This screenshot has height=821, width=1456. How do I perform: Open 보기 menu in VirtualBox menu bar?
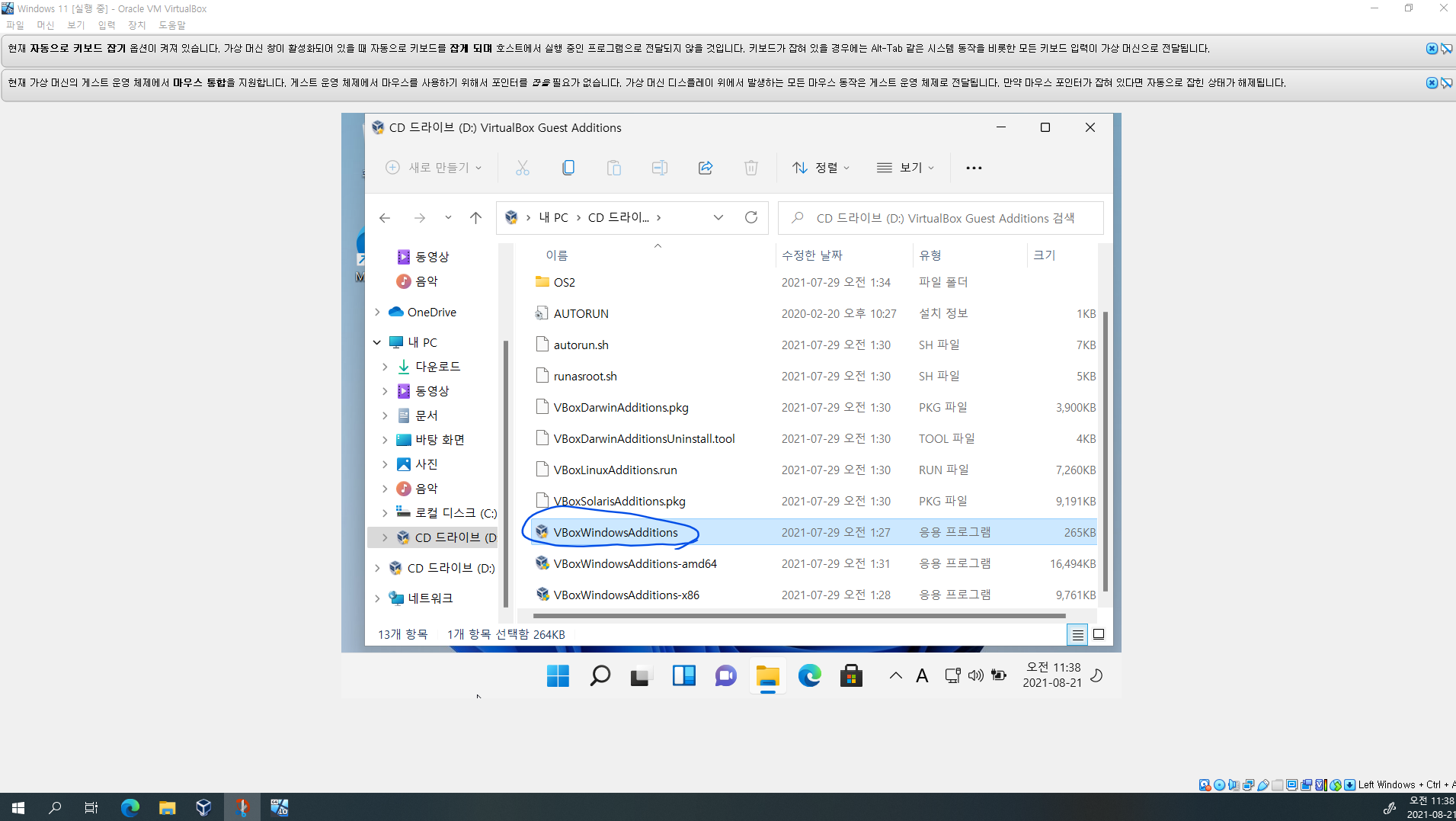click(76, 25)
